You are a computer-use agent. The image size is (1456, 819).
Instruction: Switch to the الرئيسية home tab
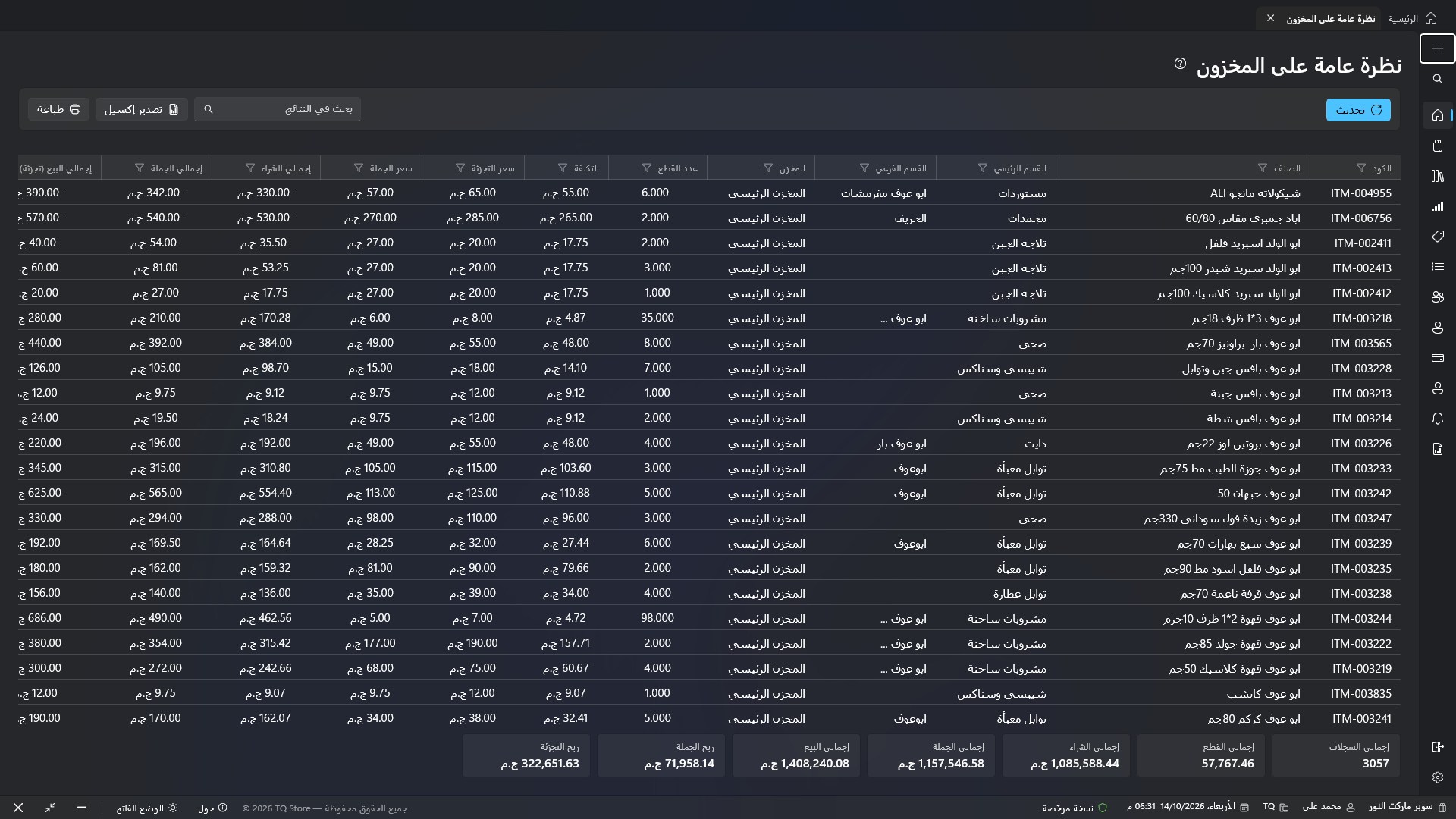pos(1412,18)
